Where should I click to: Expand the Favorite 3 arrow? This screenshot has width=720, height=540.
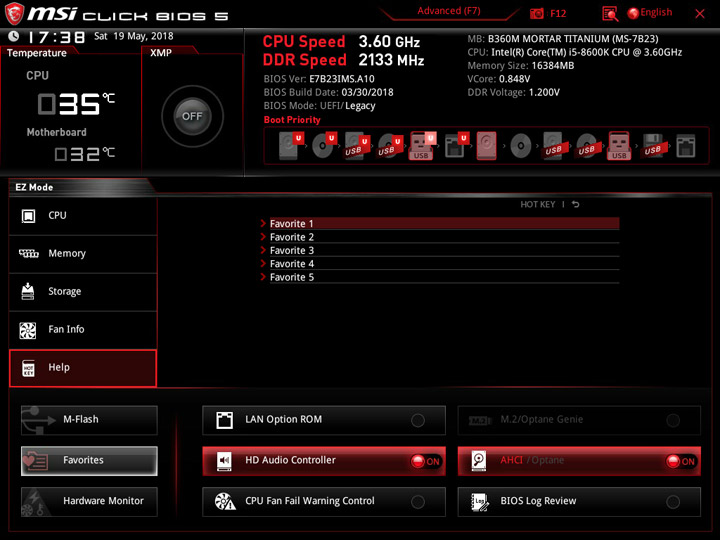pyautogui.click(x=263, y=250)
